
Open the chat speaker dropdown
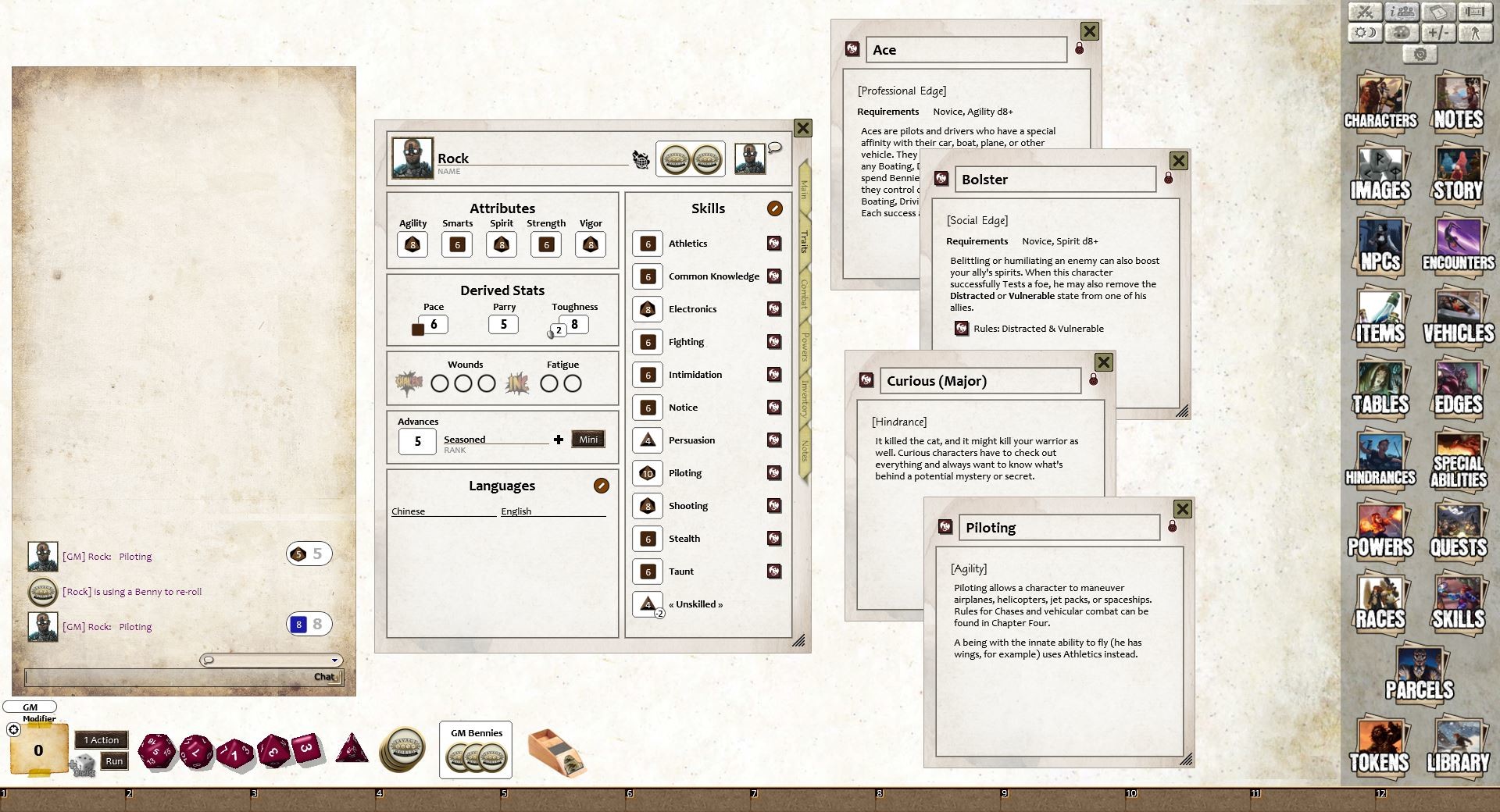(271, 661)
